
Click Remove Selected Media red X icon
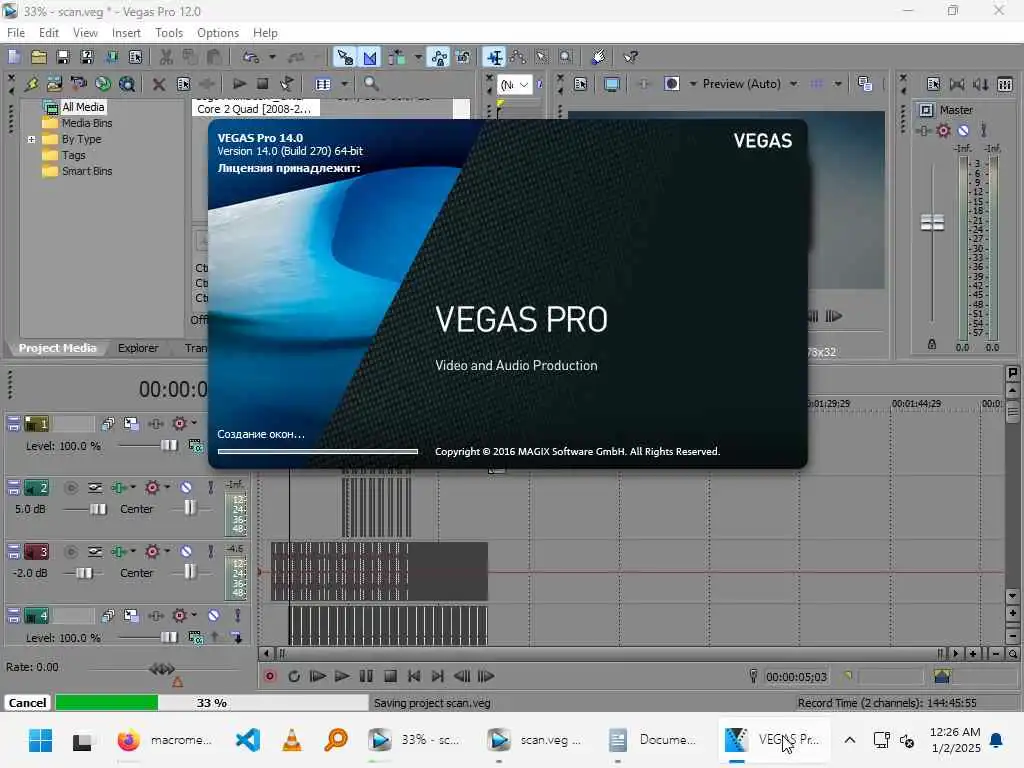point(159,84)
